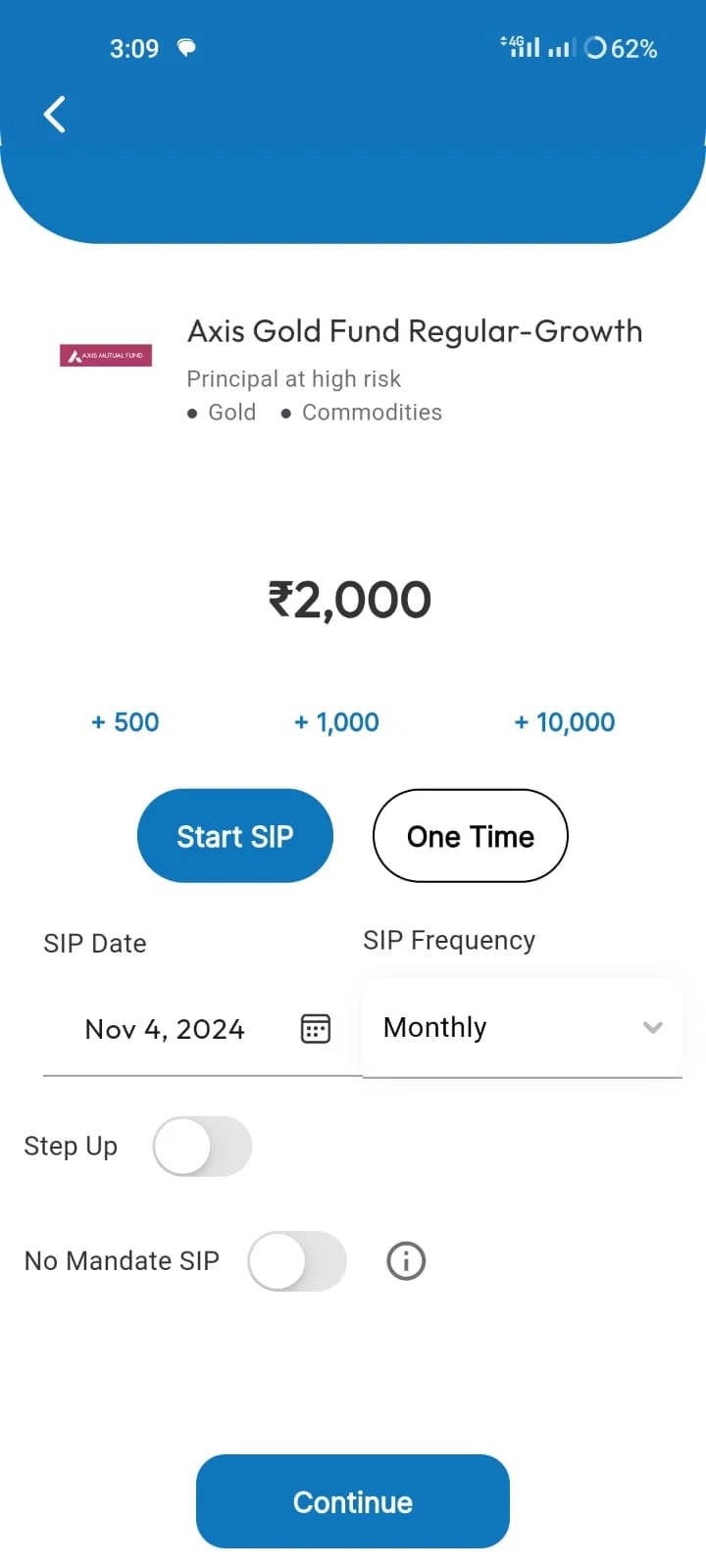Tap the back arrow icon
The height and width of the screenshot is (1568, 706).
(55, 115)
